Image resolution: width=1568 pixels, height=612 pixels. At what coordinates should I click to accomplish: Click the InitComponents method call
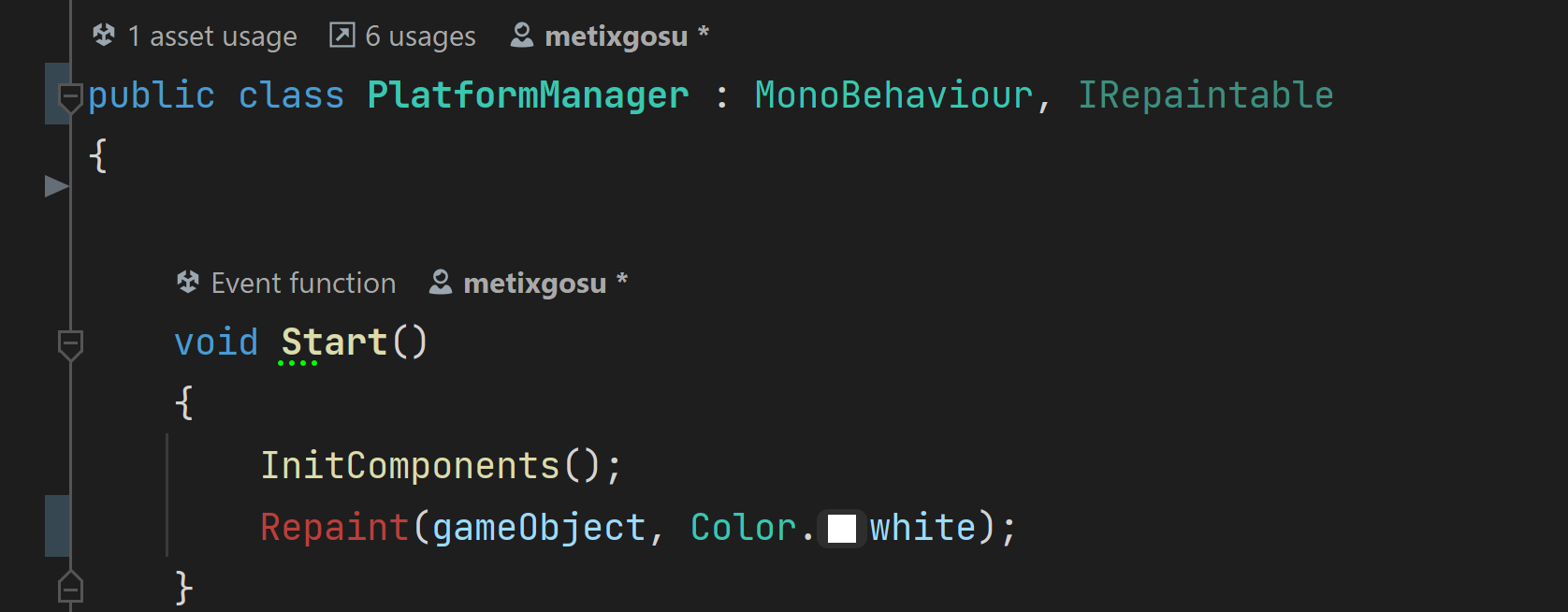point(410,466)
